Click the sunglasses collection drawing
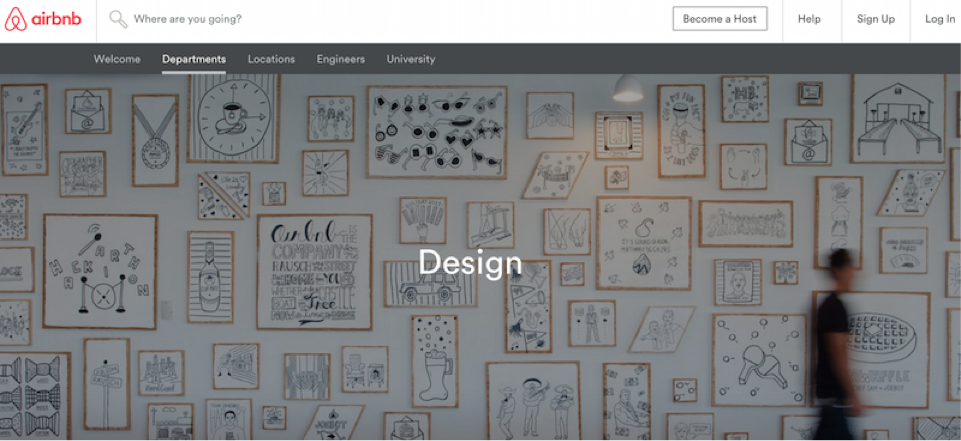 coord(437,132)
